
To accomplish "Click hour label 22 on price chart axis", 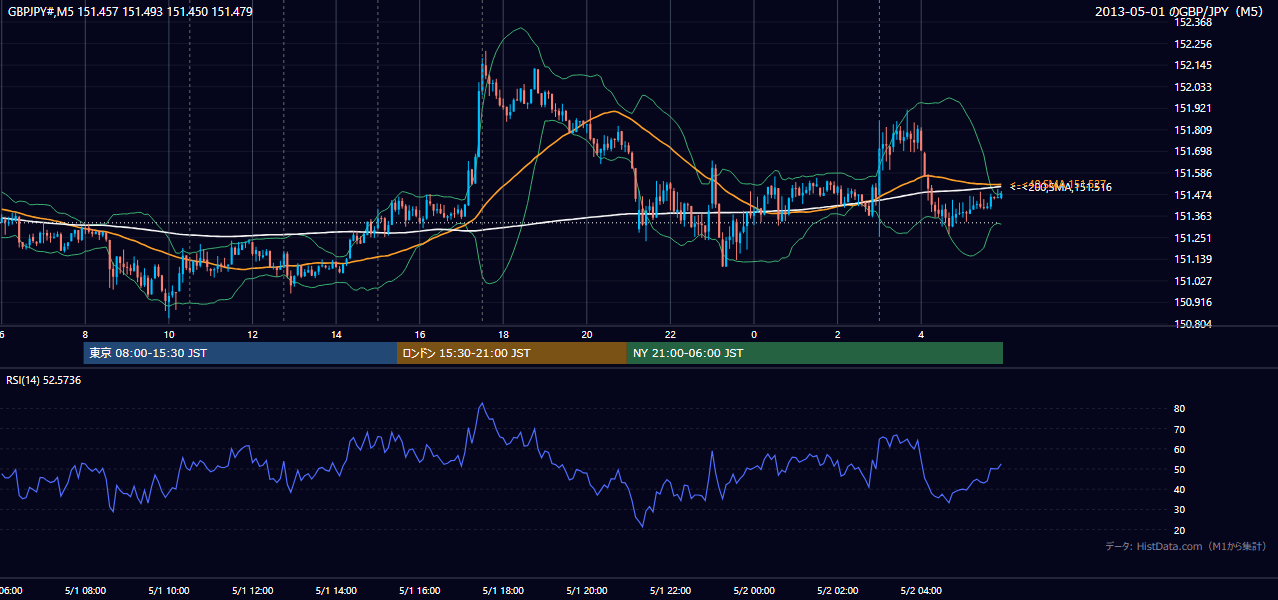I will click(671, 335).
